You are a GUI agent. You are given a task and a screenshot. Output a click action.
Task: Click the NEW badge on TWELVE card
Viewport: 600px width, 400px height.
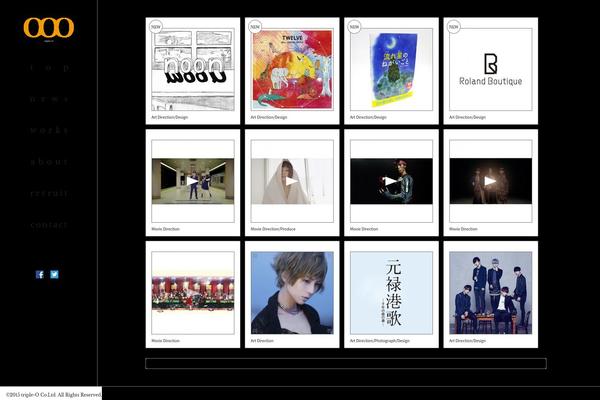tap(255, 27)
